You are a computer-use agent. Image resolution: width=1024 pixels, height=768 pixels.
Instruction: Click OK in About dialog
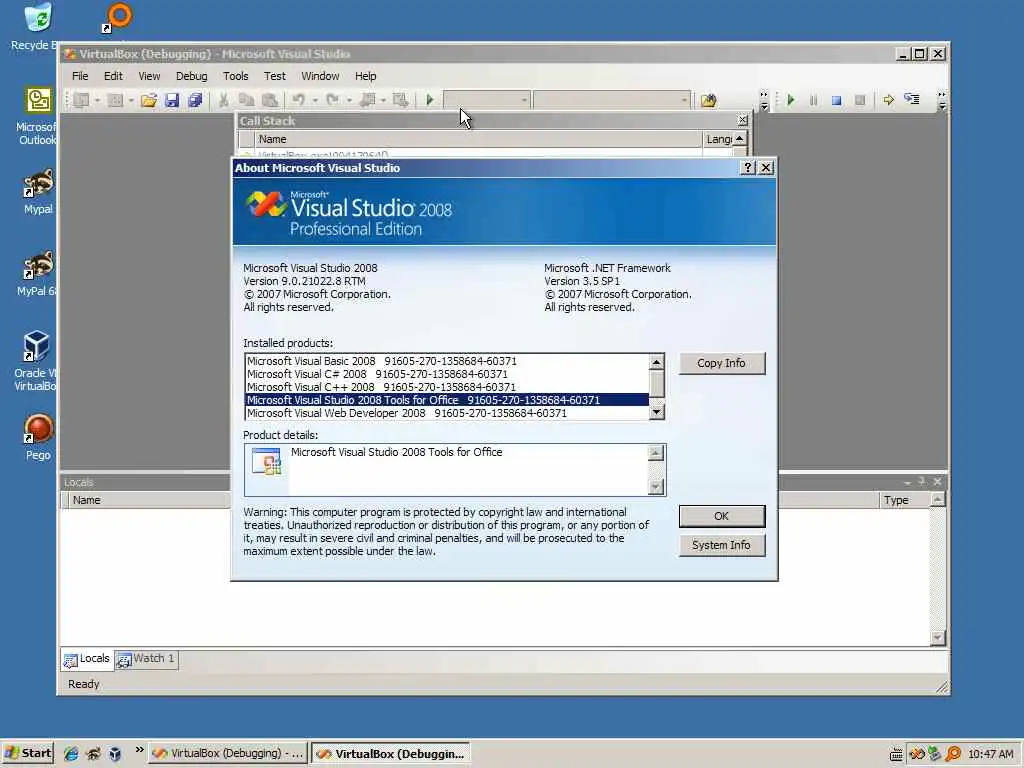click(721, 516)
